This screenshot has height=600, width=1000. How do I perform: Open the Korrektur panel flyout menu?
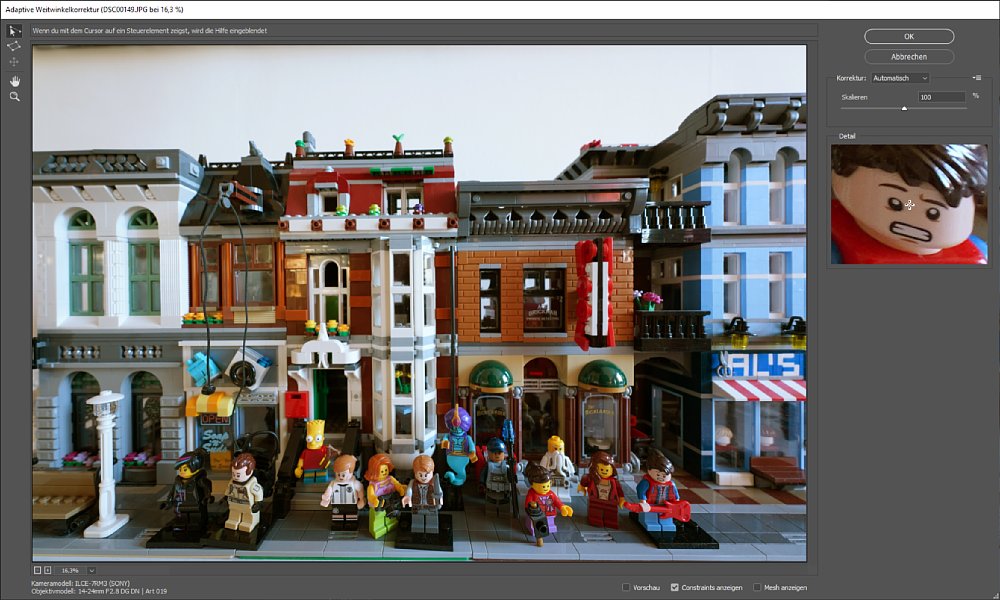(x=976, y=78)
